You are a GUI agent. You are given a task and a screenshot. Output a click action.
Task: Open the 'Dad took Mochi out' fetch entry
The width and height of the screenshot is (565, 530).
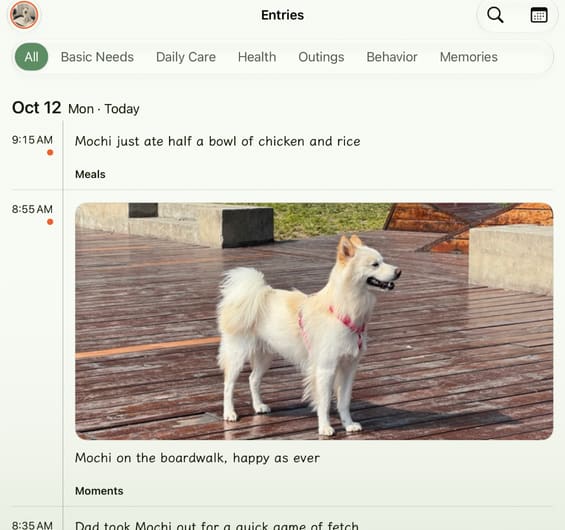[x=217, y=525]
